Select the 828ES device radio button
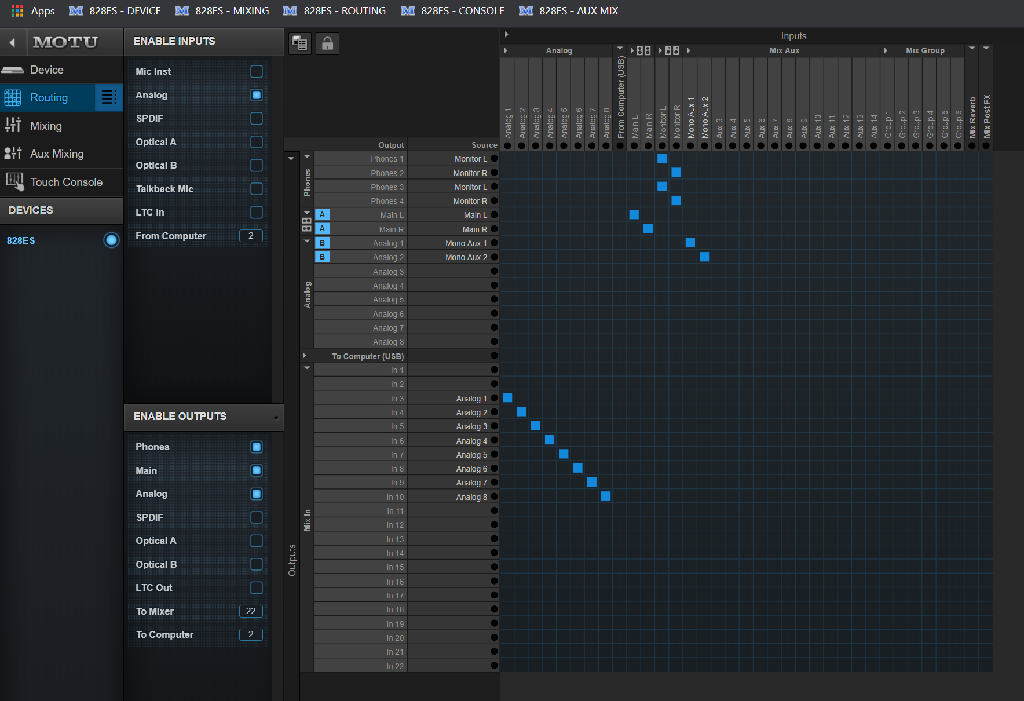Screen dimensions: 1024x701 tap(111, 240)
